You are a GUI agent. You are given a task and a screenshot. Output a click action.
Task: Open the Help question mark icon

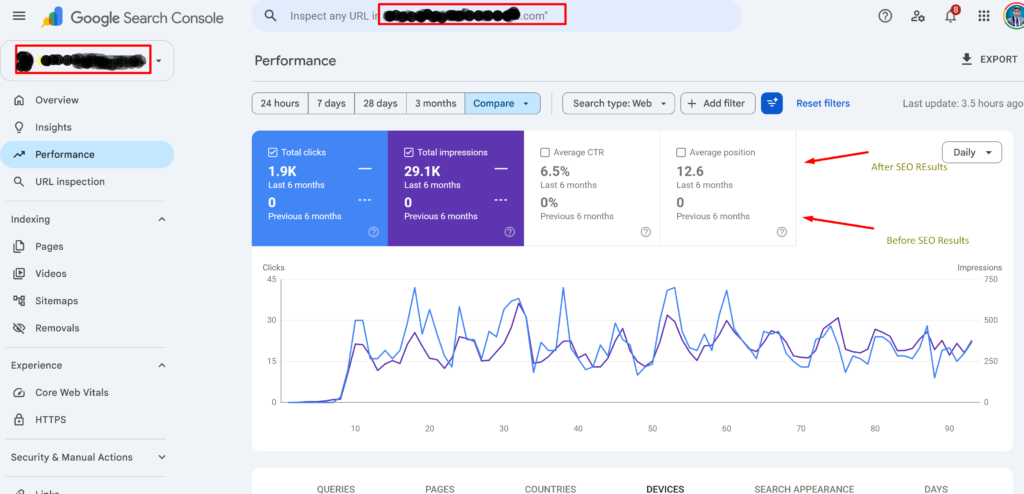tap(885, 16)
